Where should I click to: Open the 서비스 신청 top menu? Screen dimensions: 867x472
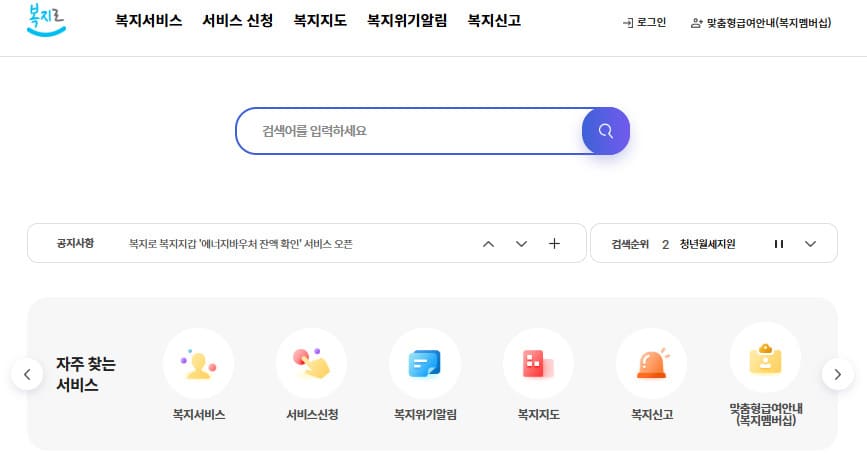(x=237, y=21)
